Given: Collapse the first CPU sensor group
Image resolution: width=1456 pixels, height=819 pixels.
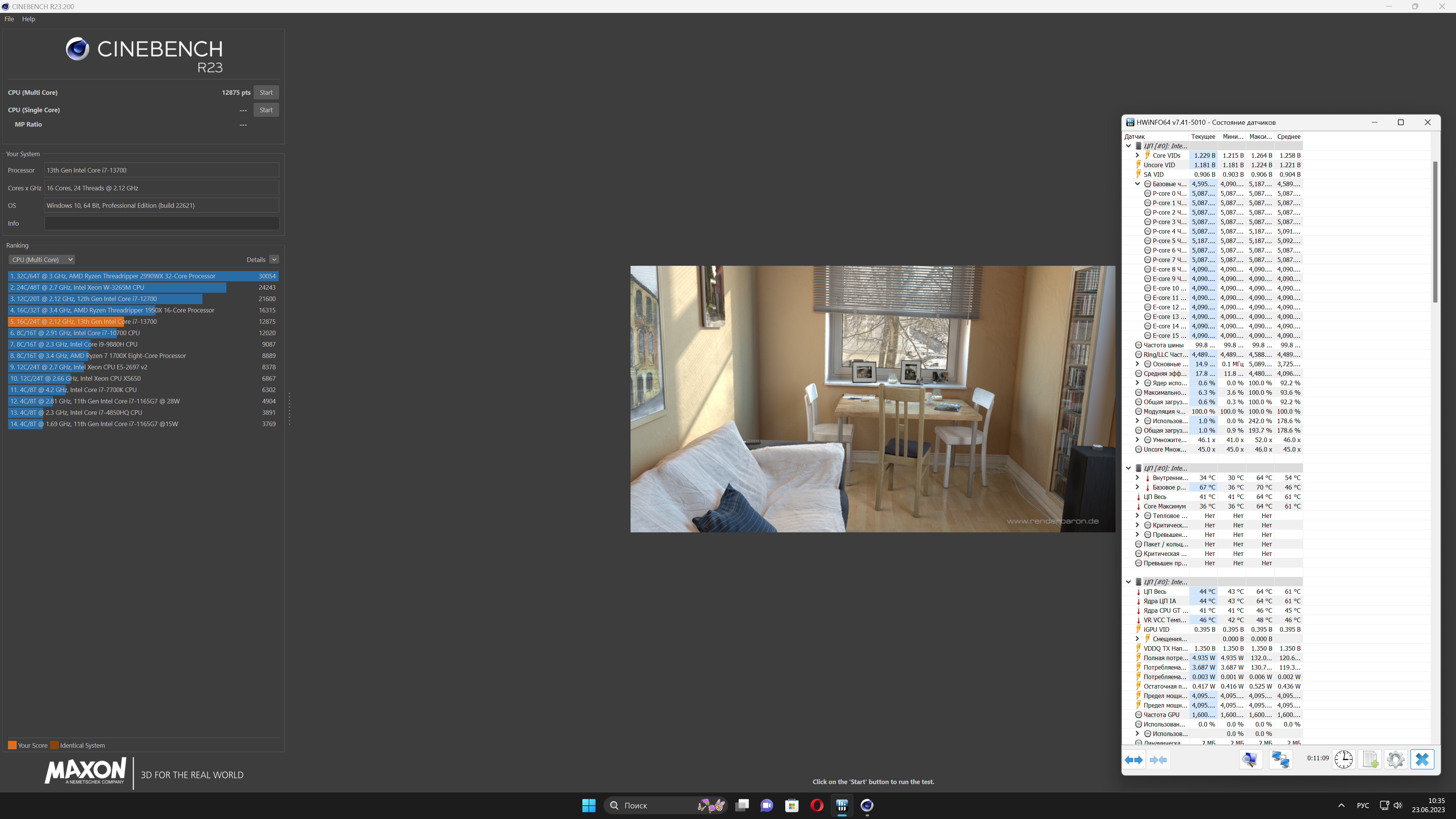Looking at the screenshot, I should pyautogui.click(x=1128, y=146).
